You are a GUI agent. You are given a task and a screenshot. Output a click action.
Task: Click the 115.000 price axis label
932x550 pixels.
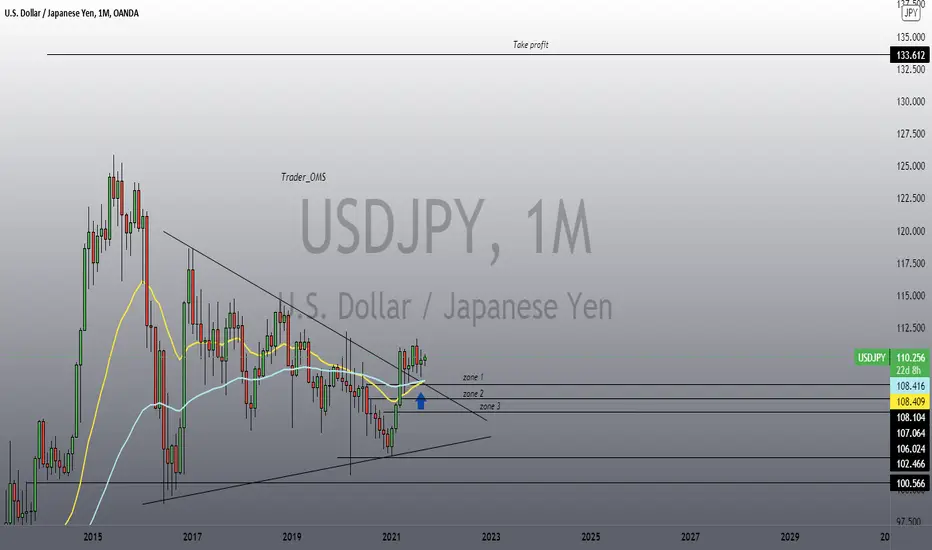click(x=911, y=296)
